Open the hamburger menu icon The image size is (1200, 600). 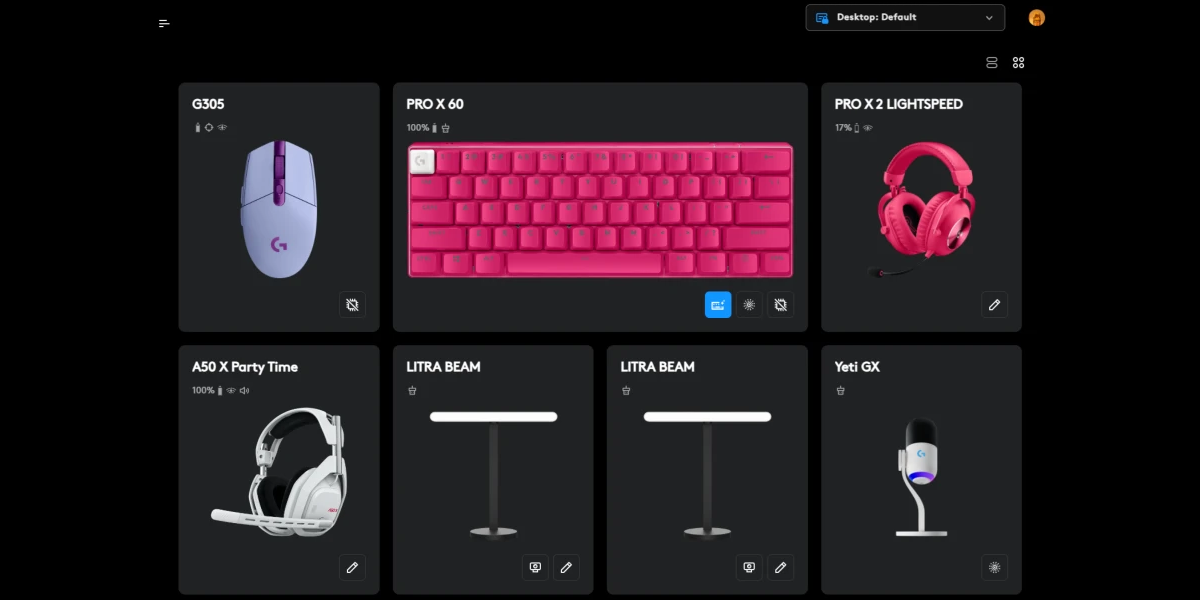[x=164, y=23]
